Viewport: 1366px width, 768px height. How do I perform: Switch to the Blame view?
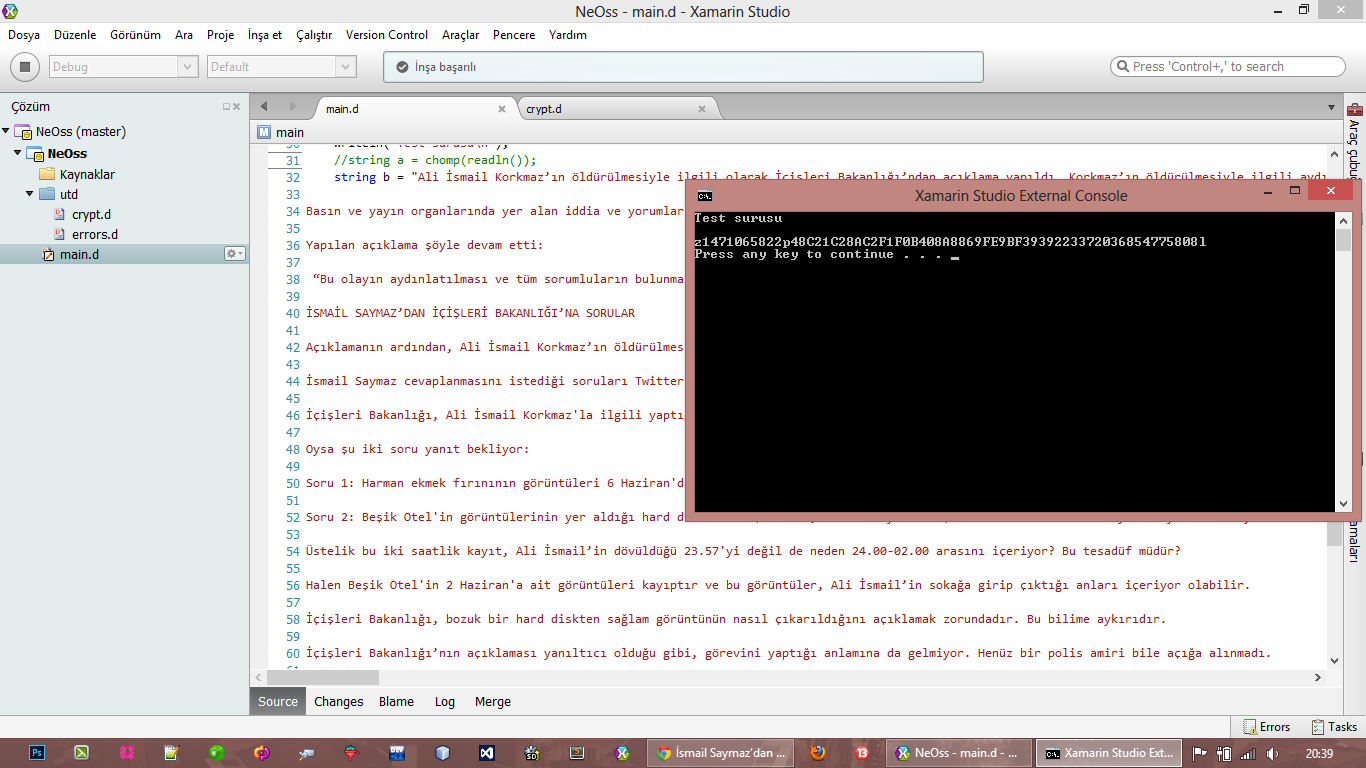pos(396,701)
